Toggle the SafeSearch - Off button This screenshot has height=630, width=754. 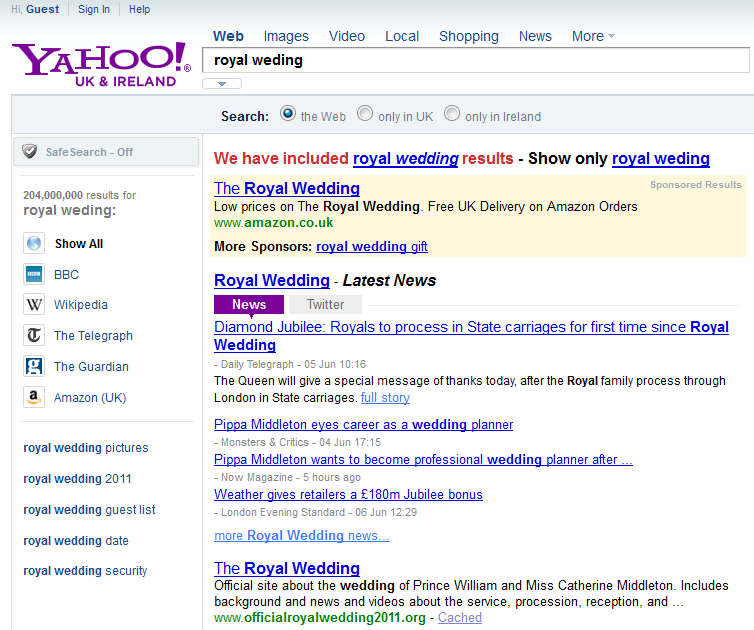(x=106, y=152)
